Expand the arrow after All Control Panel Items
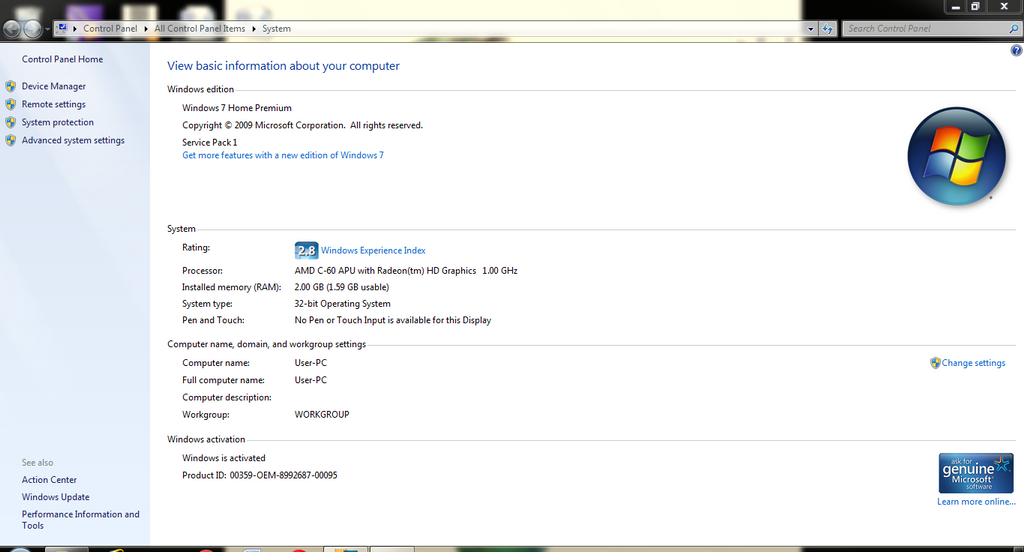This screenshot has height=552, width=1024. coord(254,29)
